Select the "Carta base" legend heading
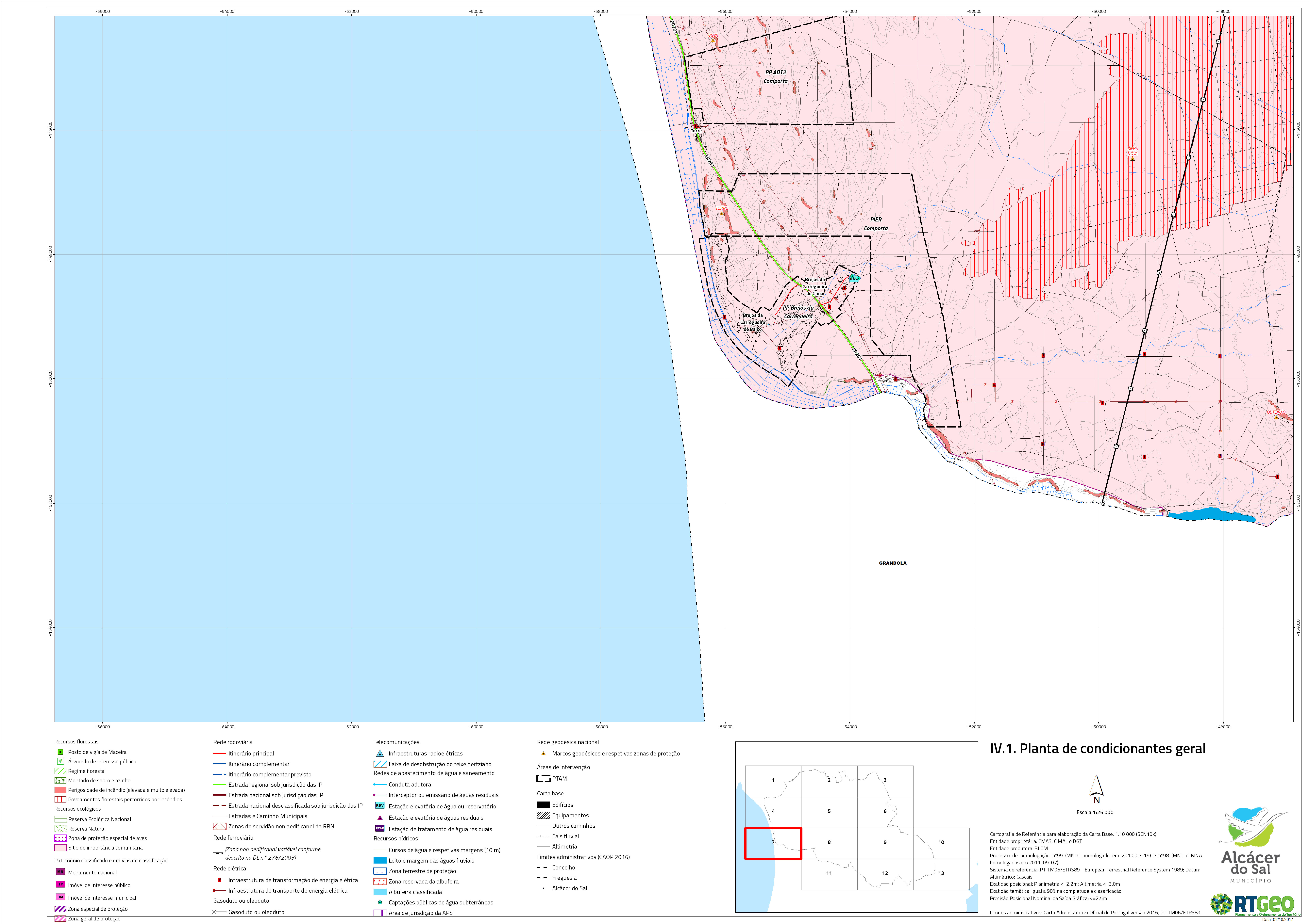1309x924 pixels. pos(550,793)
